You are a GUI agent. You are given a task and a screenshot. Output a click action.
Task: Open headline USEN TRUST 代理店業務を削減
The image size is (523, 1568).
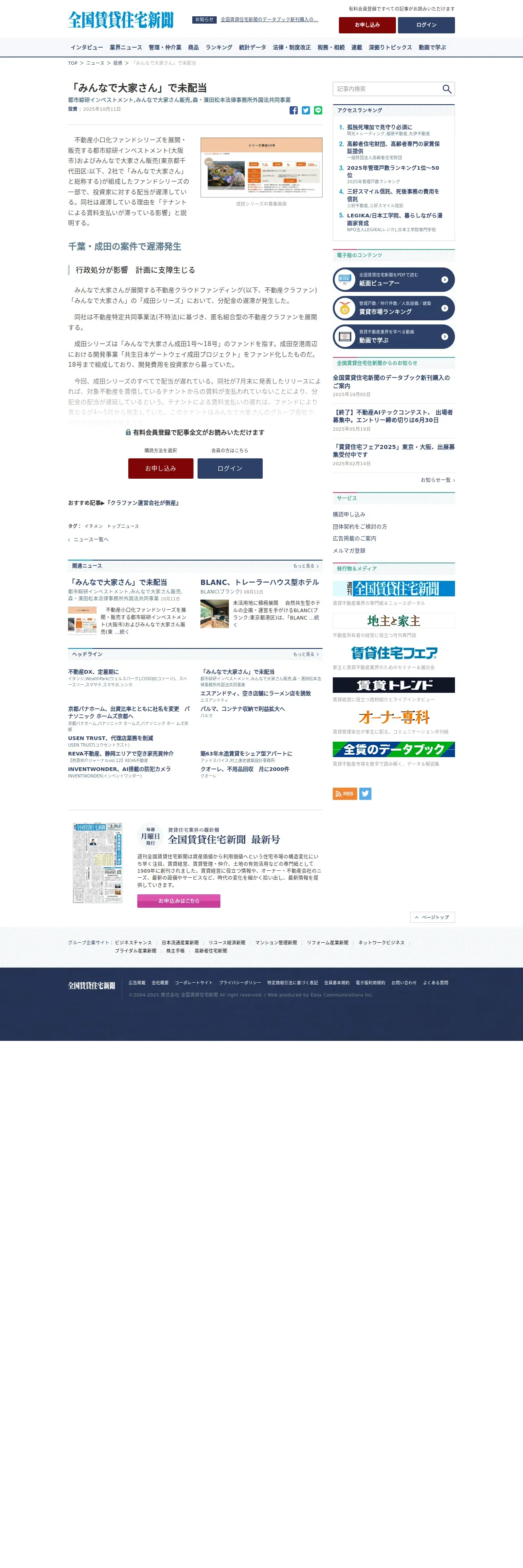[x=110, y=738]
